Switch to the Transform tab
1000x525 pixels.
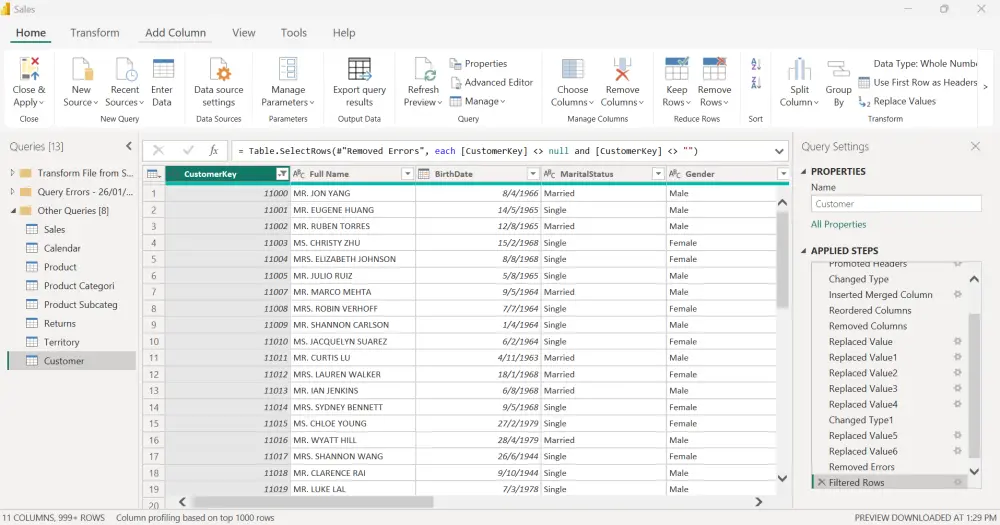[x=94, y=33]
